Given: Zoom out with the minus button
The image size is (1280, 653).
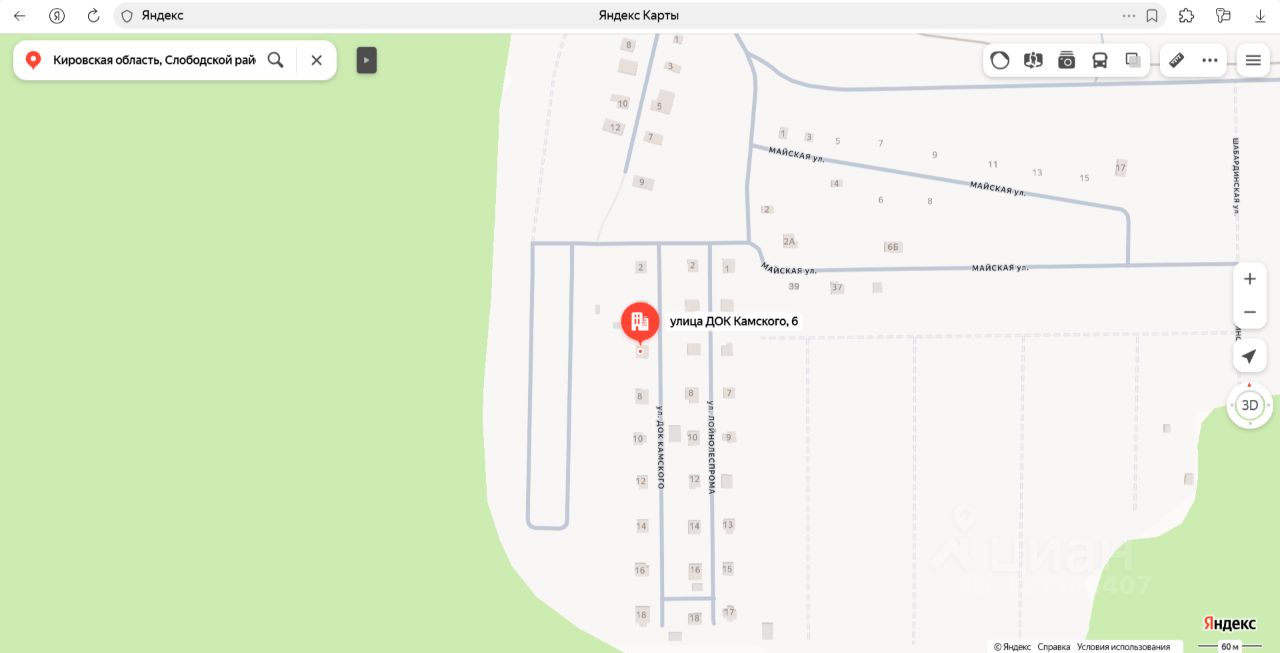Looking at the screenshot, I should [1249, 312].
